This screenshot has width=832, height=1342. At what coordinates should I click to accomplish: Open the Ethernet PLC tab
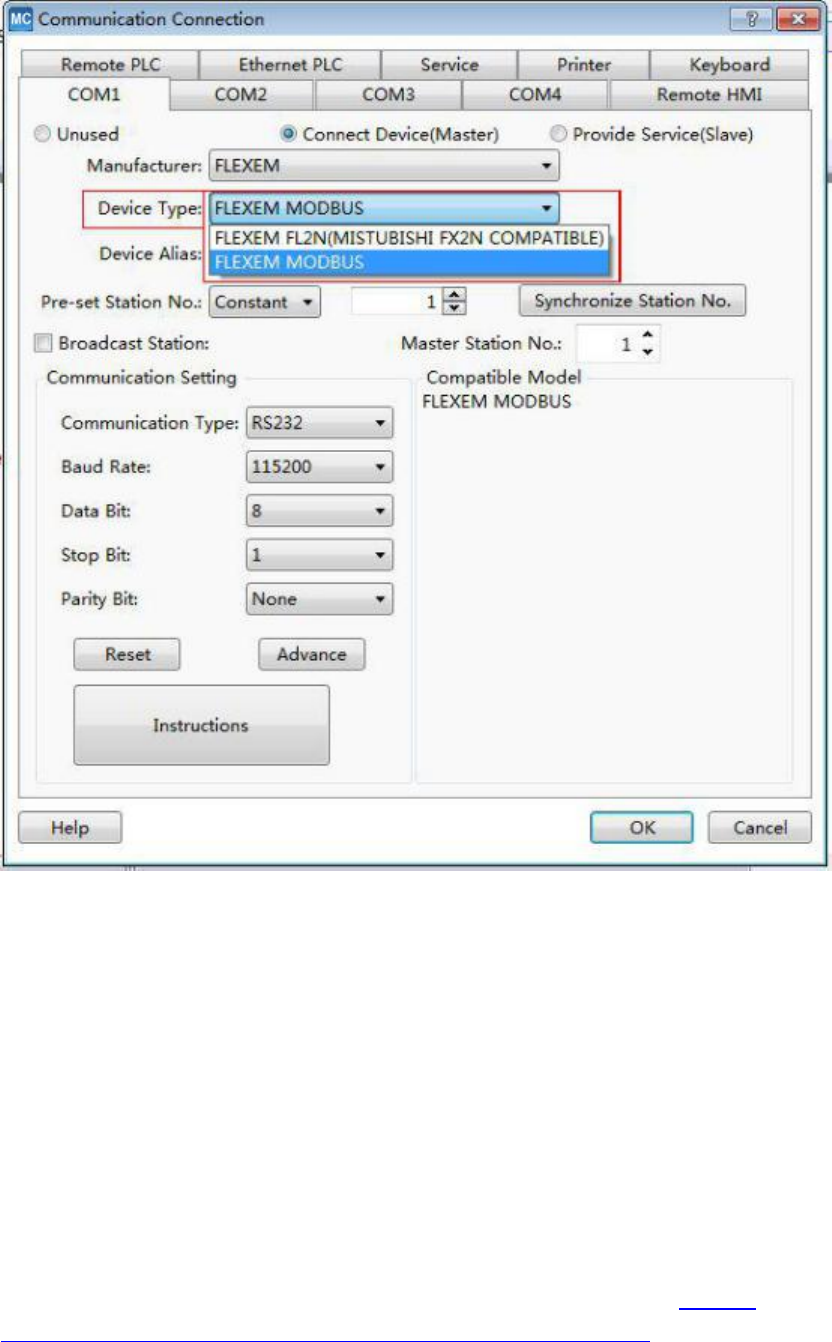point(290,65)
